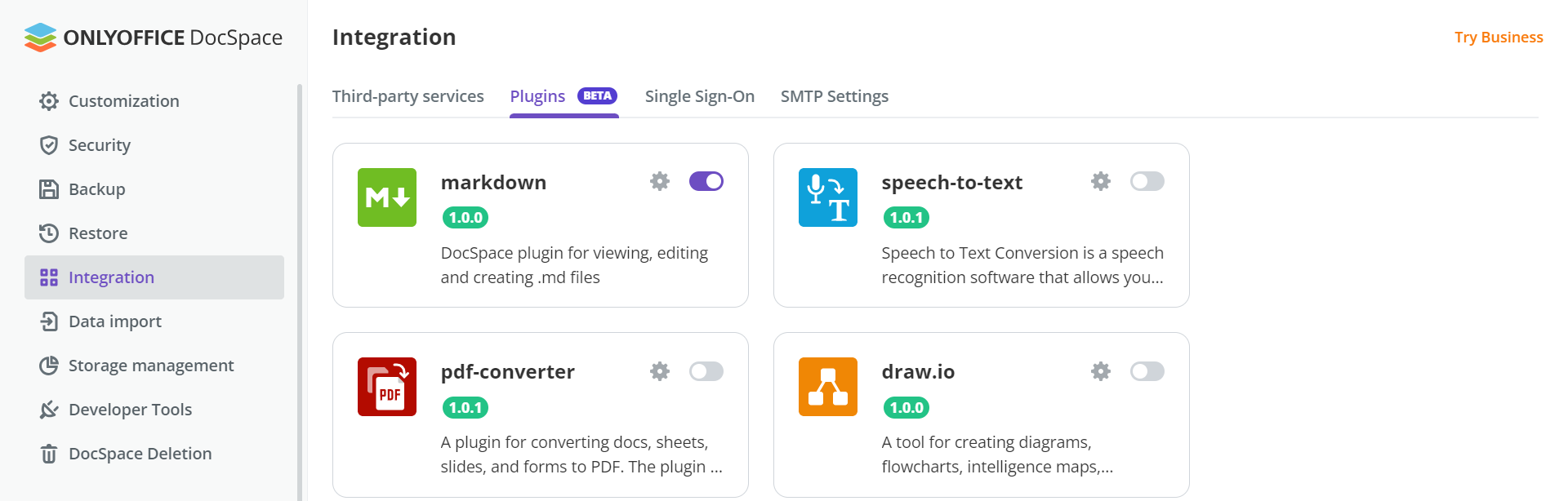Open draw.io plugin settings gear

(1101, 371)
